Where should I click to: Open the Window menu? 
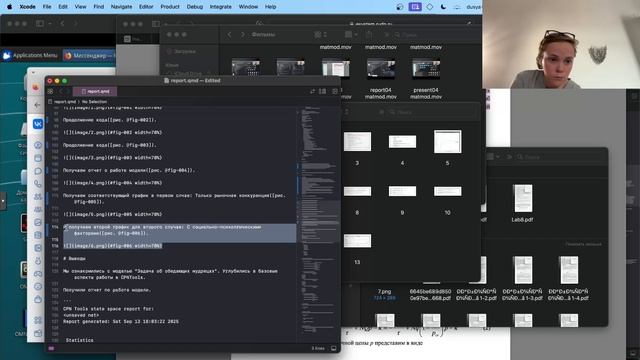click(x=248, y=7)
